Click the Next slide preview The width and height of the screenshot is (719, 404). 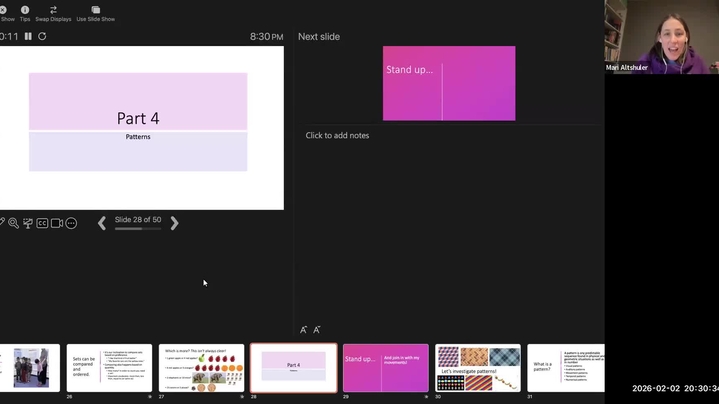(449, 83)
